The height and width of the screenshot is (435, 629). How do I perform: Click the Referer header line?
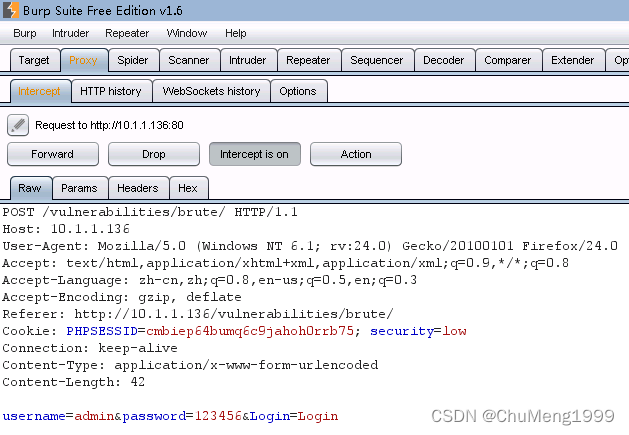[x=198, y=314]
